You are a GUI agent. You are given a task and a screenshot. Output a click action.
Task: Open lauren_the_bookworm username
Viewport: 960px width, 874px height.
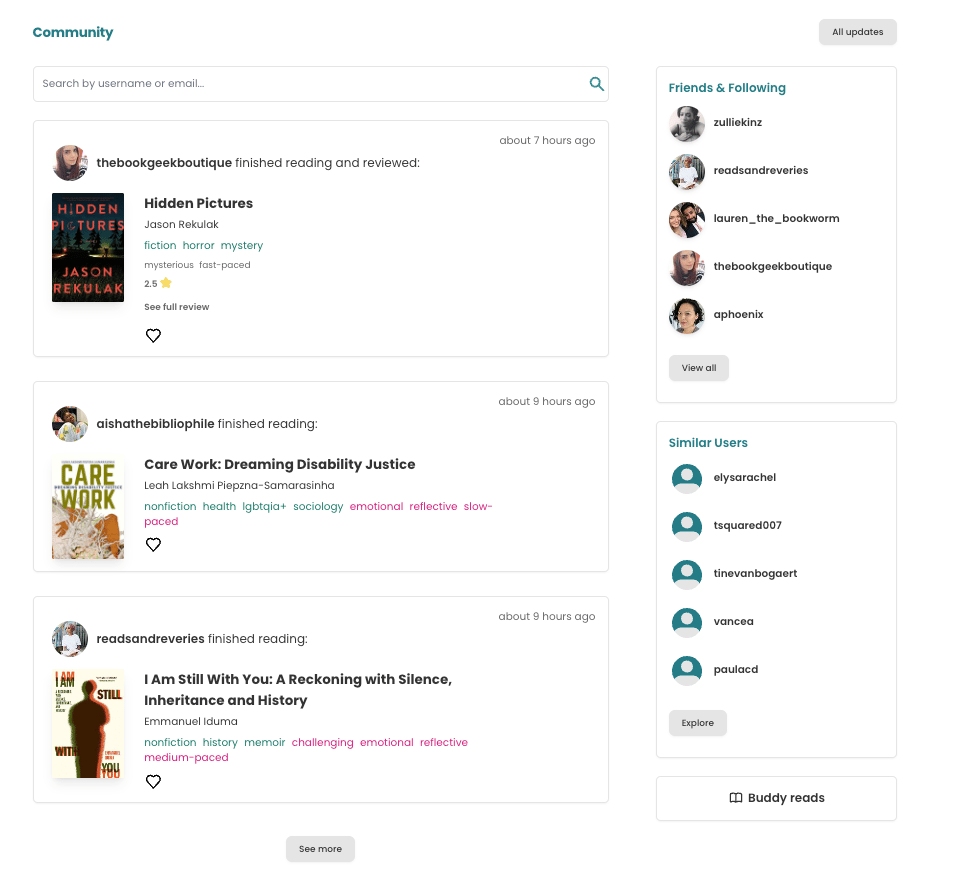tap(776, 218)
